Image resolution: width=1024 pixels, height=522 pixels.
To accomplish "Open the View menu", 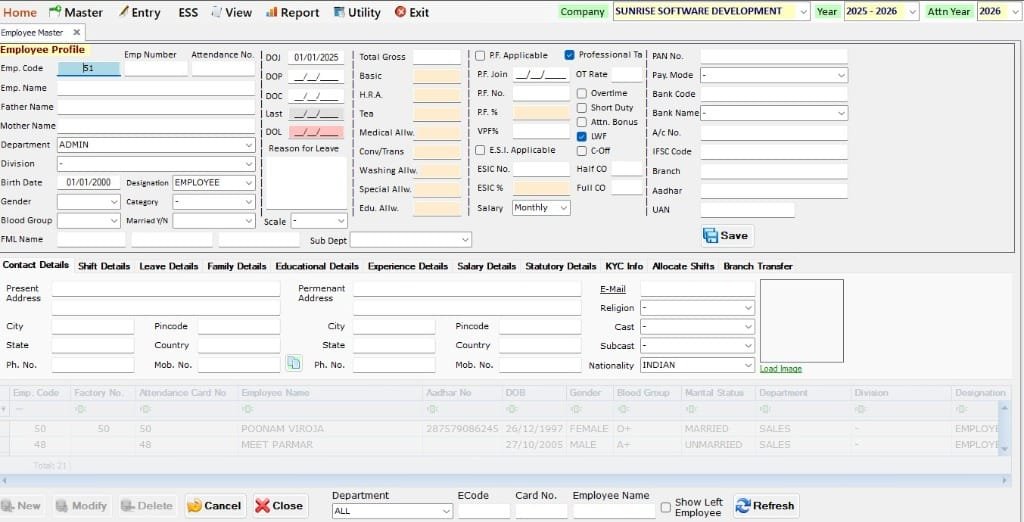I will [x=231, y=12].
